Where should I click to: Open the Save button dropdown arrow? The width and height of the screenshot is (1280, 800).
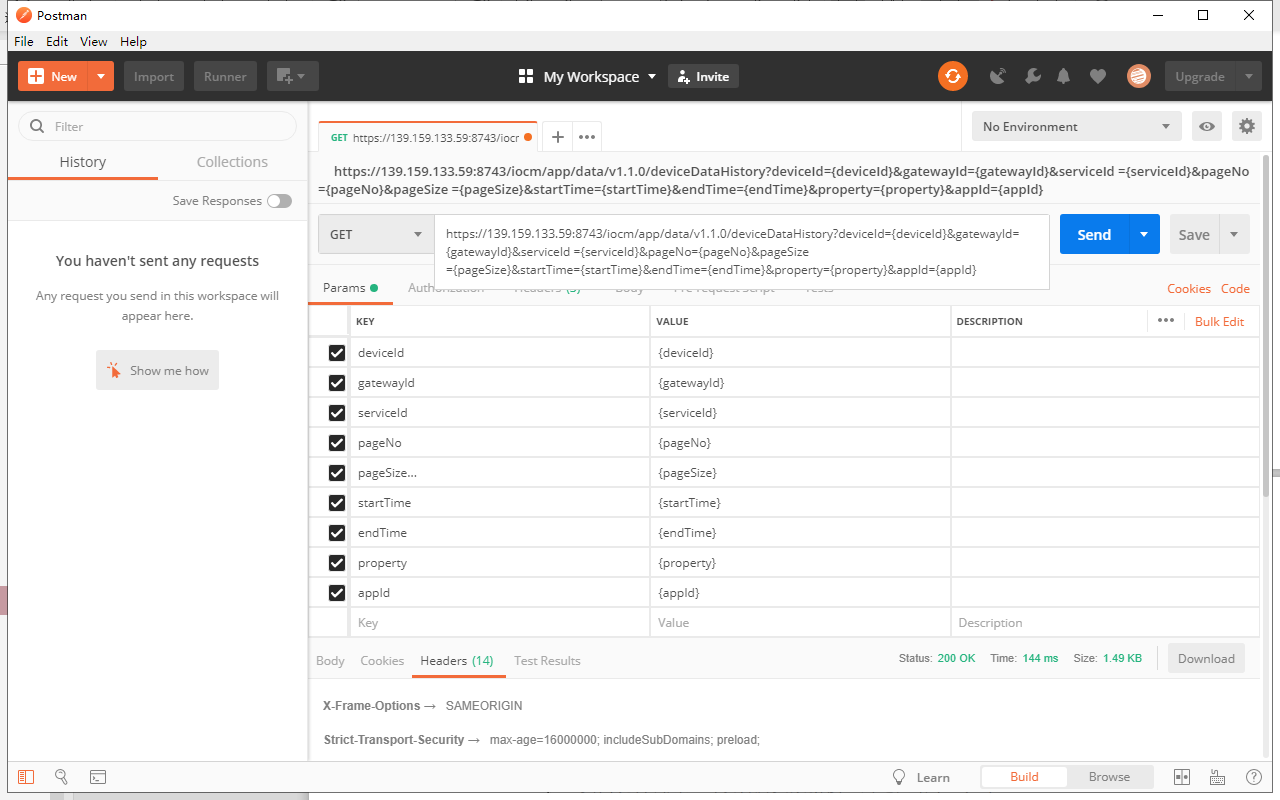click(1234, 234)
